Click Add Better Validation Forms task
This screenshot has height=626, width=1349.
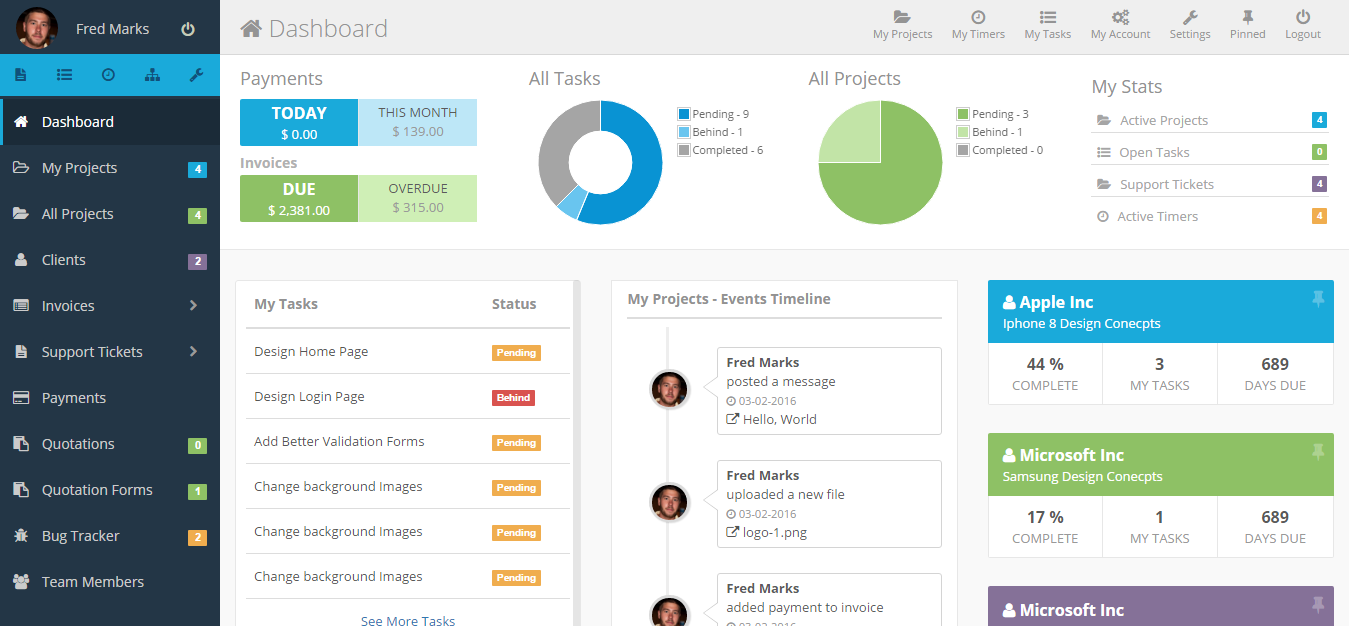coord(339,442)
